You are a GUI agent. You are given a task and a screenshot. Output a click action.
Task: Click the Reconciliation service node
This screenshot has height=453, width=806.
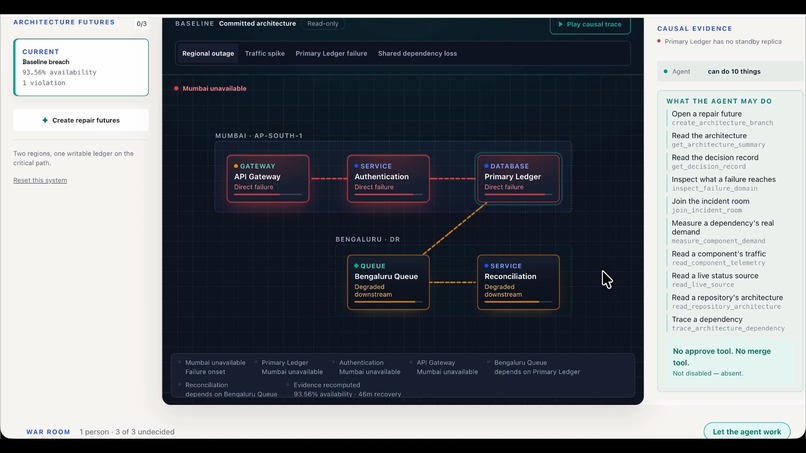click(x=518, y=282)
